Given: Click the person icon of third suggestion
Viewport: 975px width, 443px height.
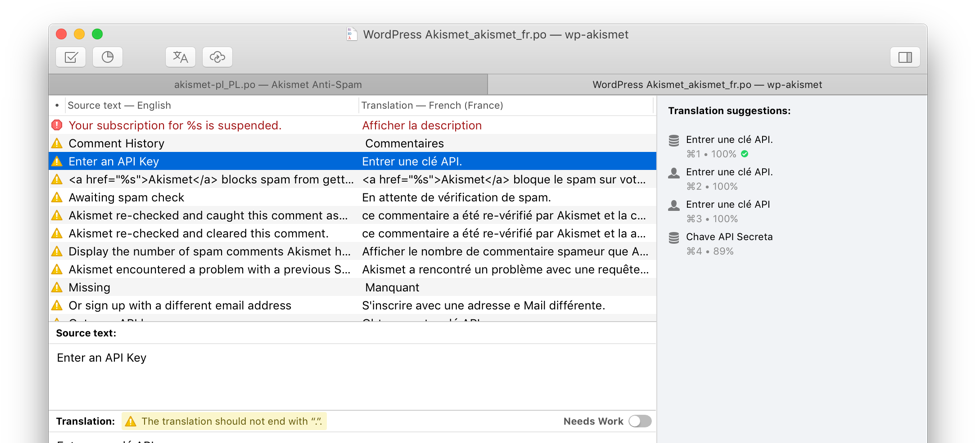Looking at the screenshot, I should 673,206.
